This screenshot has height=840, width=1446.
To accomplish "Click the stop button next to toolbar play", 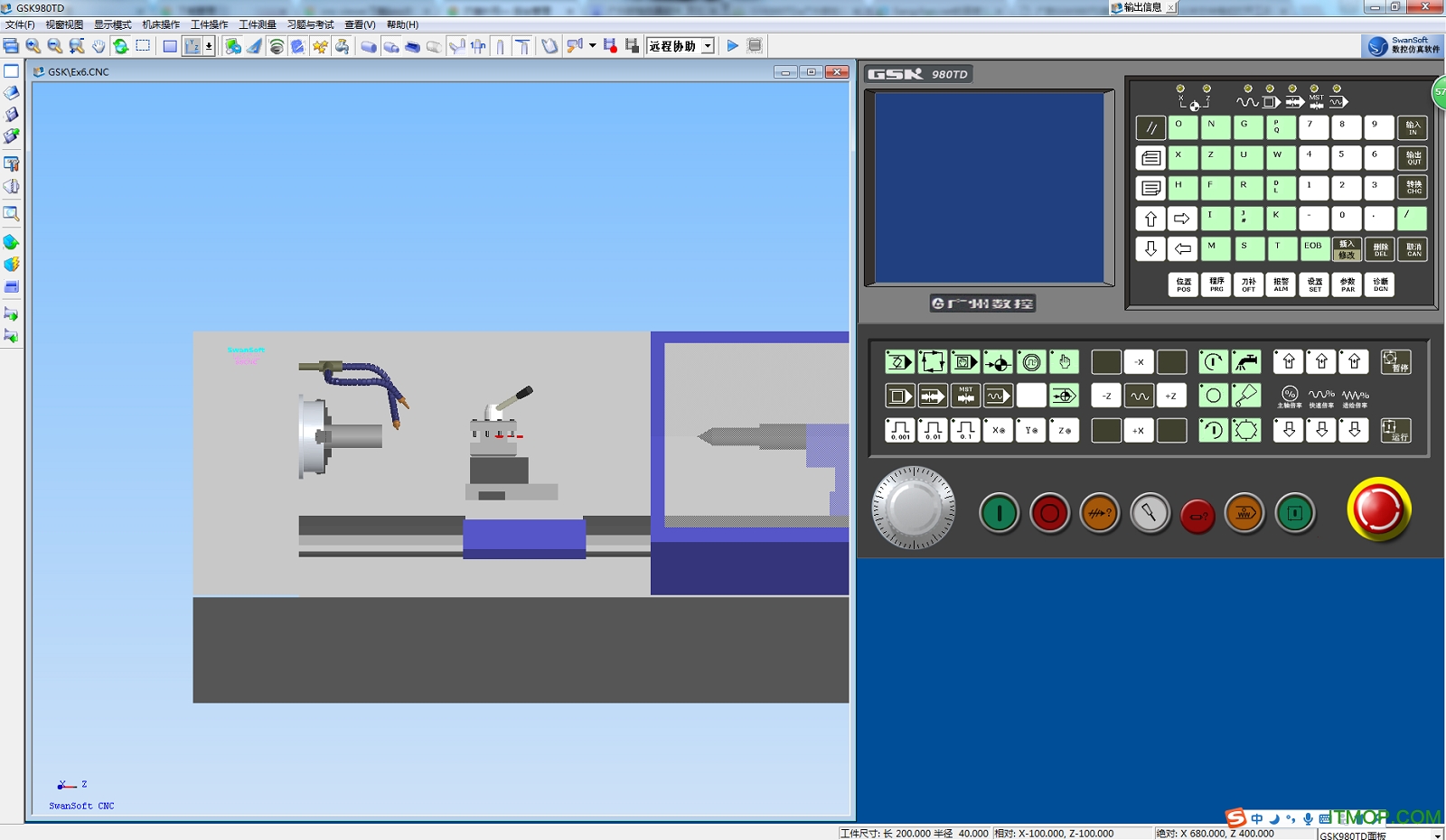I will click(x=755, y=46).
